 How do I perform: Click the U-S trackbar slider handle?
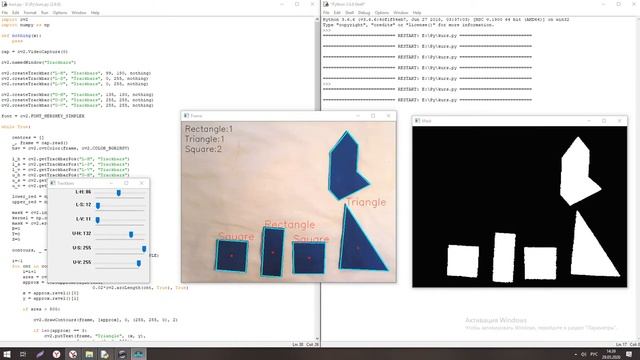click(x=144, y=249)
